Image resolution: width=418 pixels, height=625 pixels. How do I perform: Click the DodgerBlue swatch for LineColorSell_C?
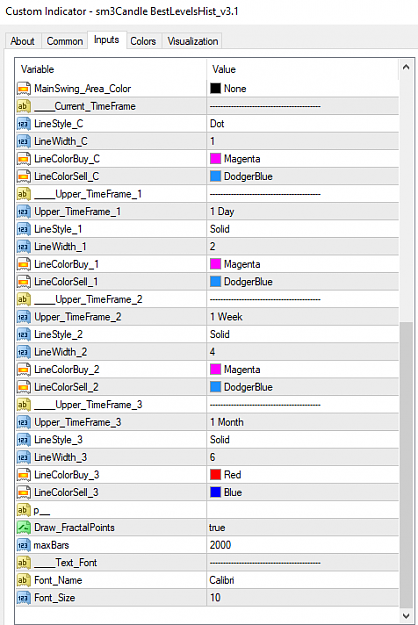[216, 176]
